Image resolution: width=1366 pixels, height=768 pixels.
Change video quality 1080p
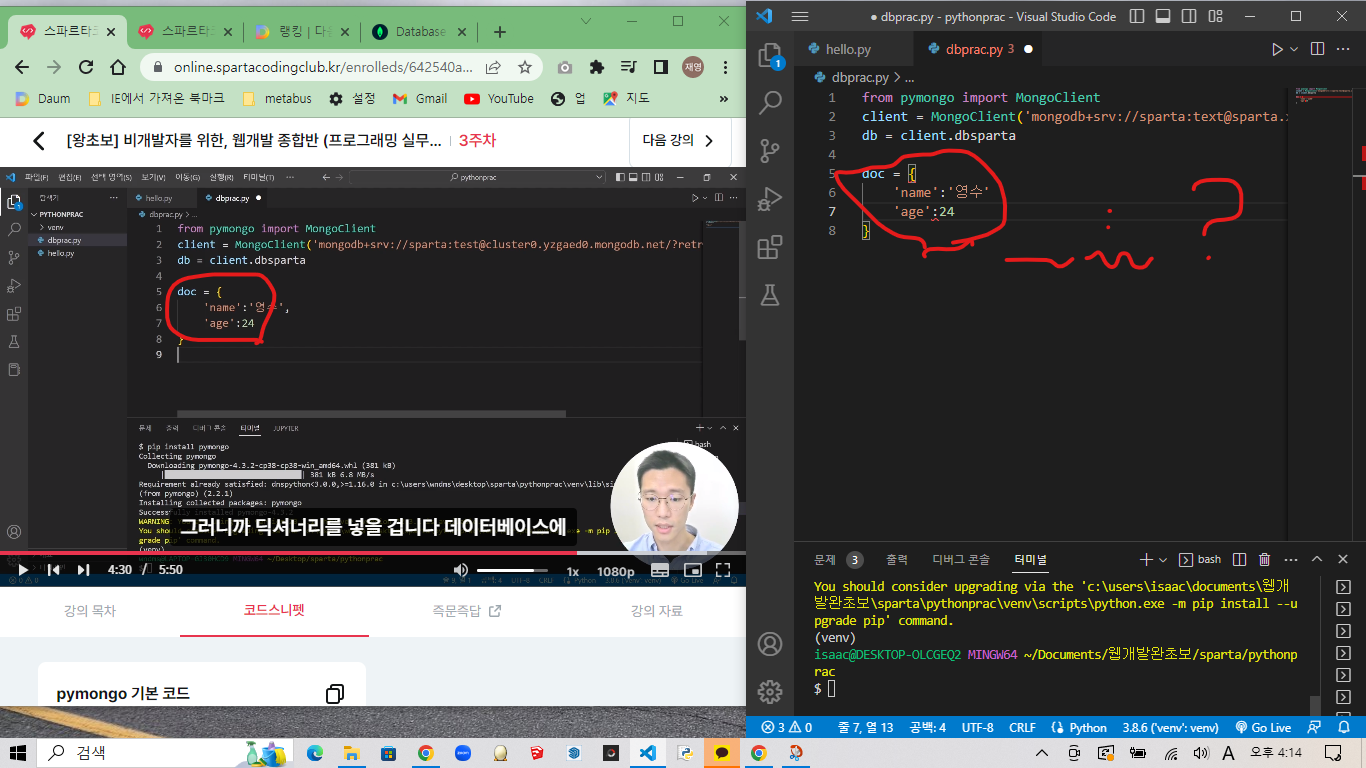[615, 571]
